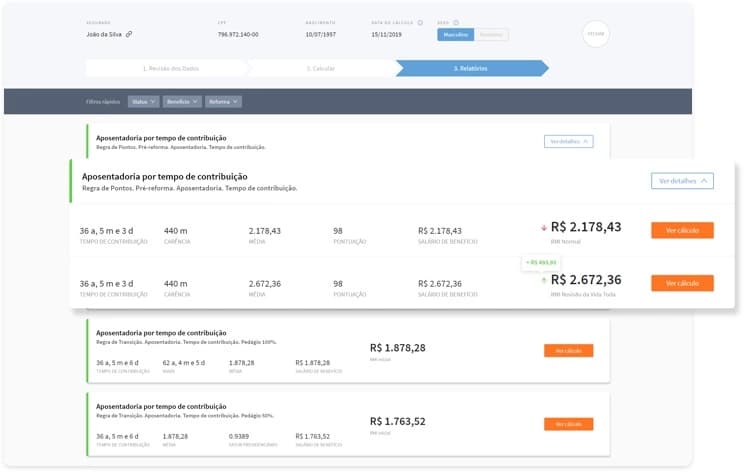This screenshot has height=472, width=745.
Task: Click the red down arrow by R$ 2.178,43
Action: pos(544,228)
